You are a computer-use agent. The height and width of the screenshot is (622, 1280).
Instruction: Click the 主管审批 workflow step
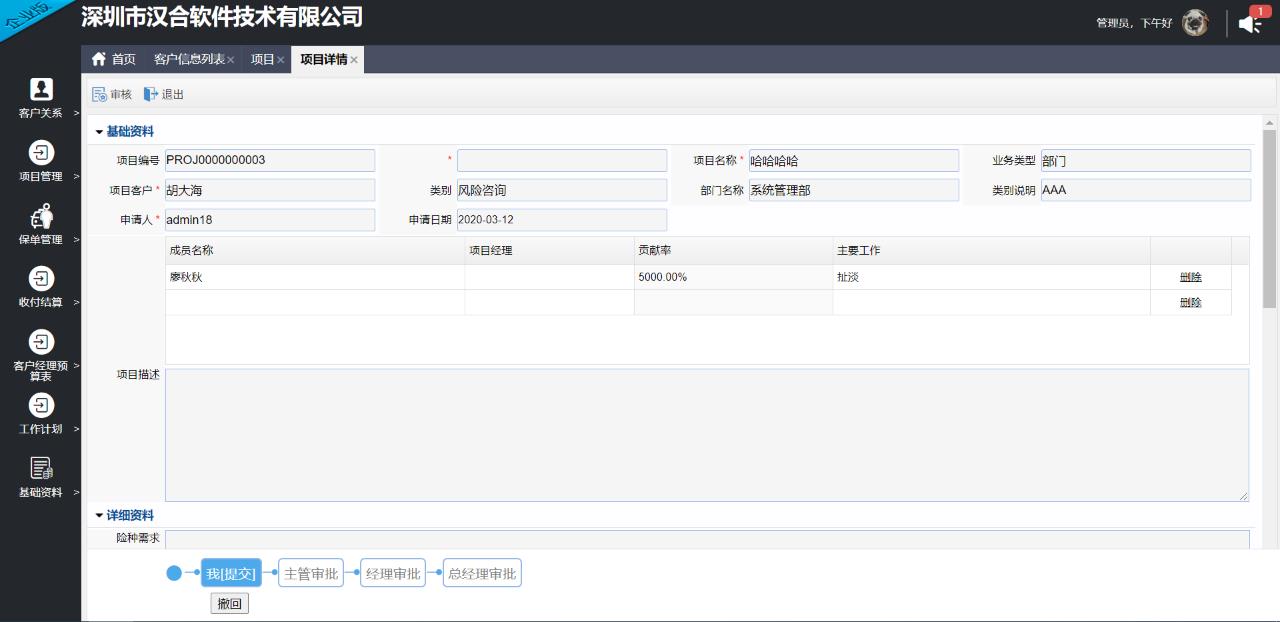pos(310,573)
